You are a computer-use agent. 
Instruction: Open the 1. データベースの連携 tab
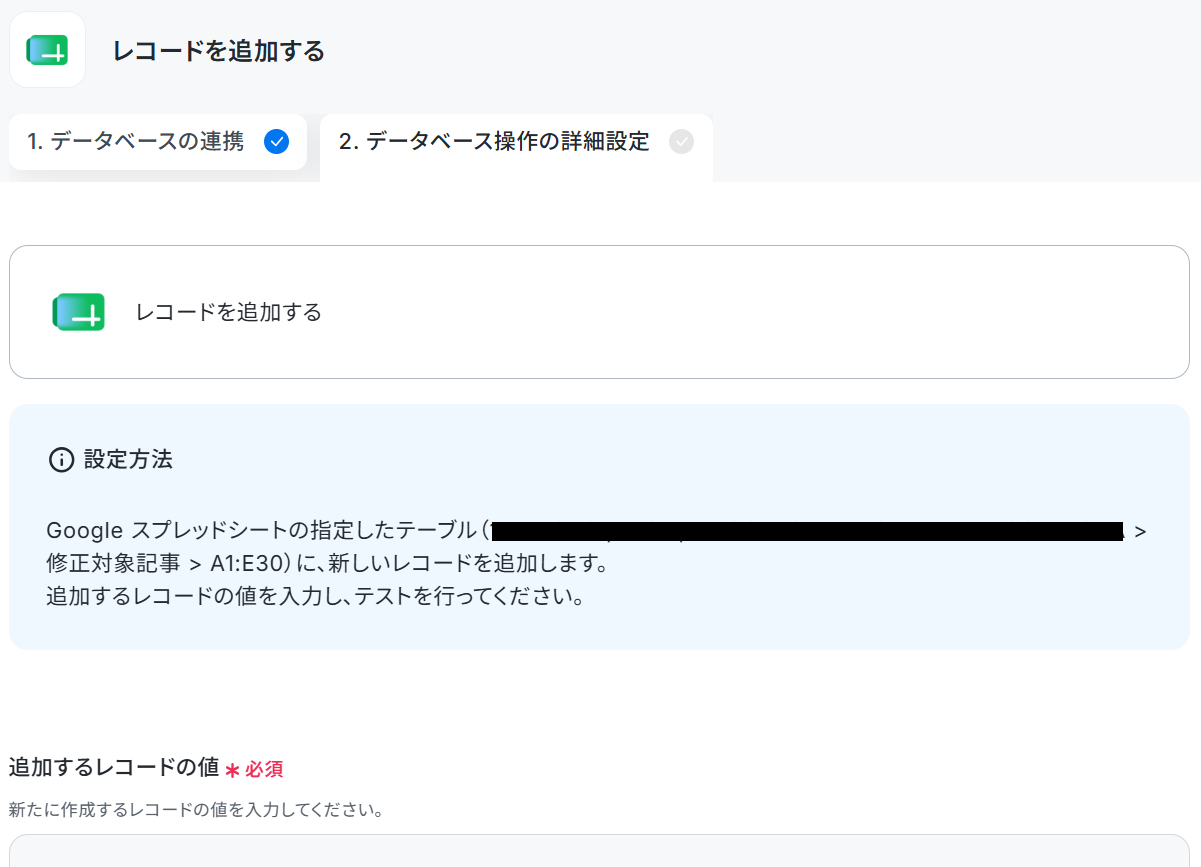[158, 142]
